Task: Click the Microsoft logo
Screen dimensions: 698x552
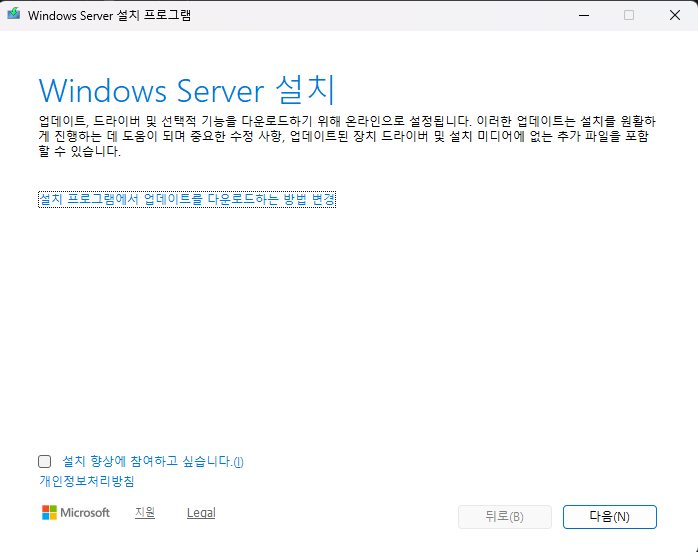Action: click(x=76, y=513)
